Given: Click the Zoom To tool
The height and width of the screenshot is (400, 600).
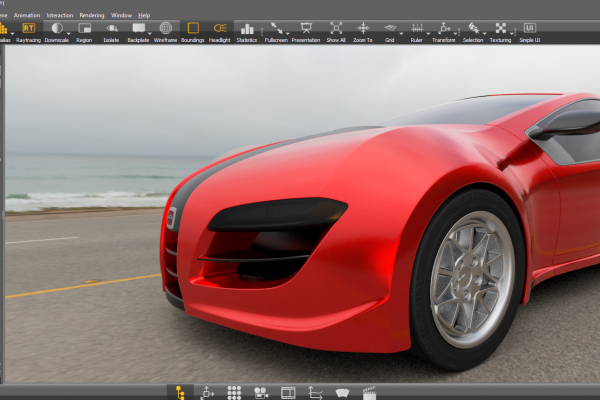Looking at the screenshot, I should pyautogui.click(x=363, y=29).
